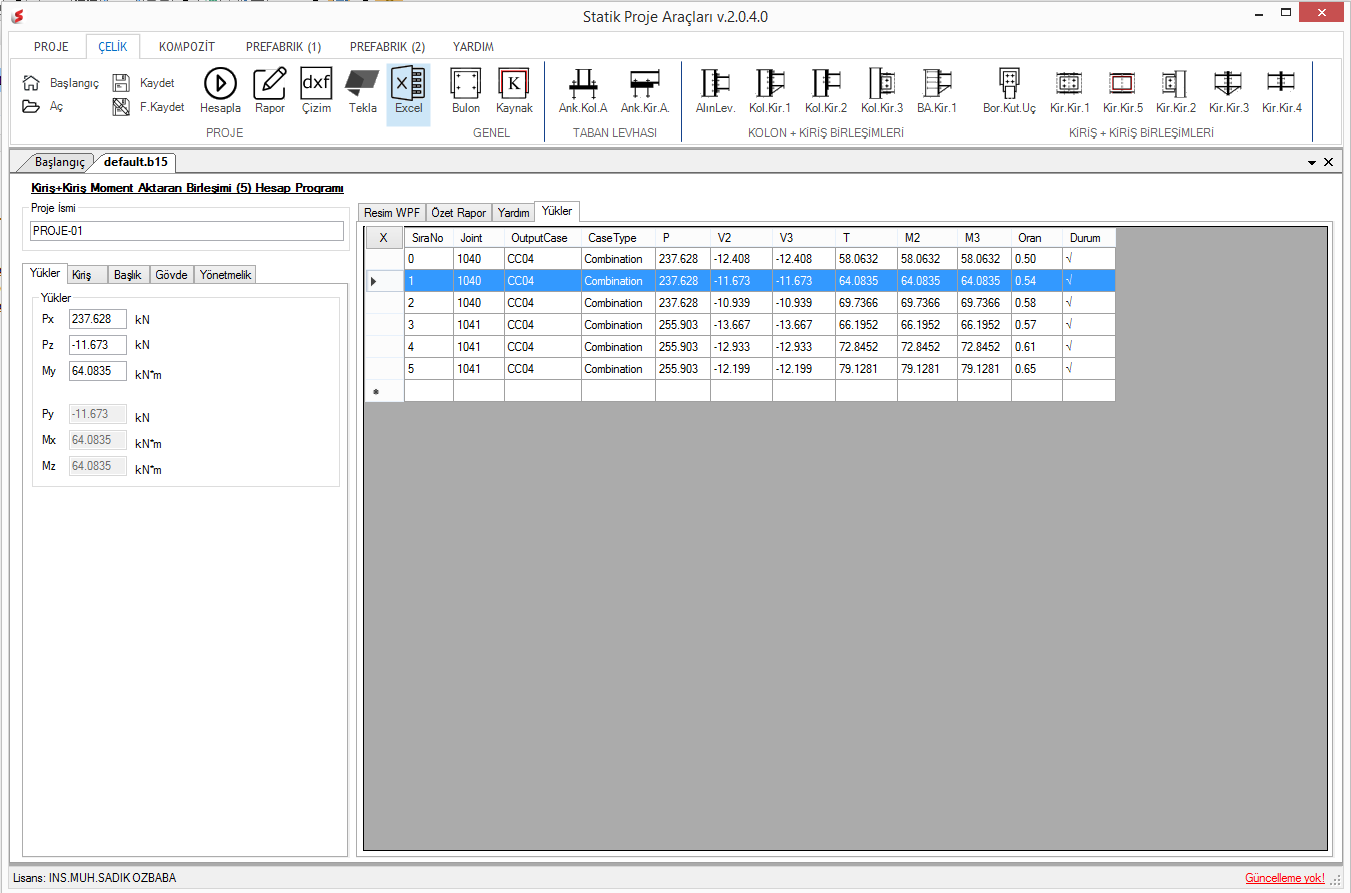Viewport: 1351px width, 893px height.
Task: Select Kir.Kir.5 beam connection
Action: (x=1123, y=91)
